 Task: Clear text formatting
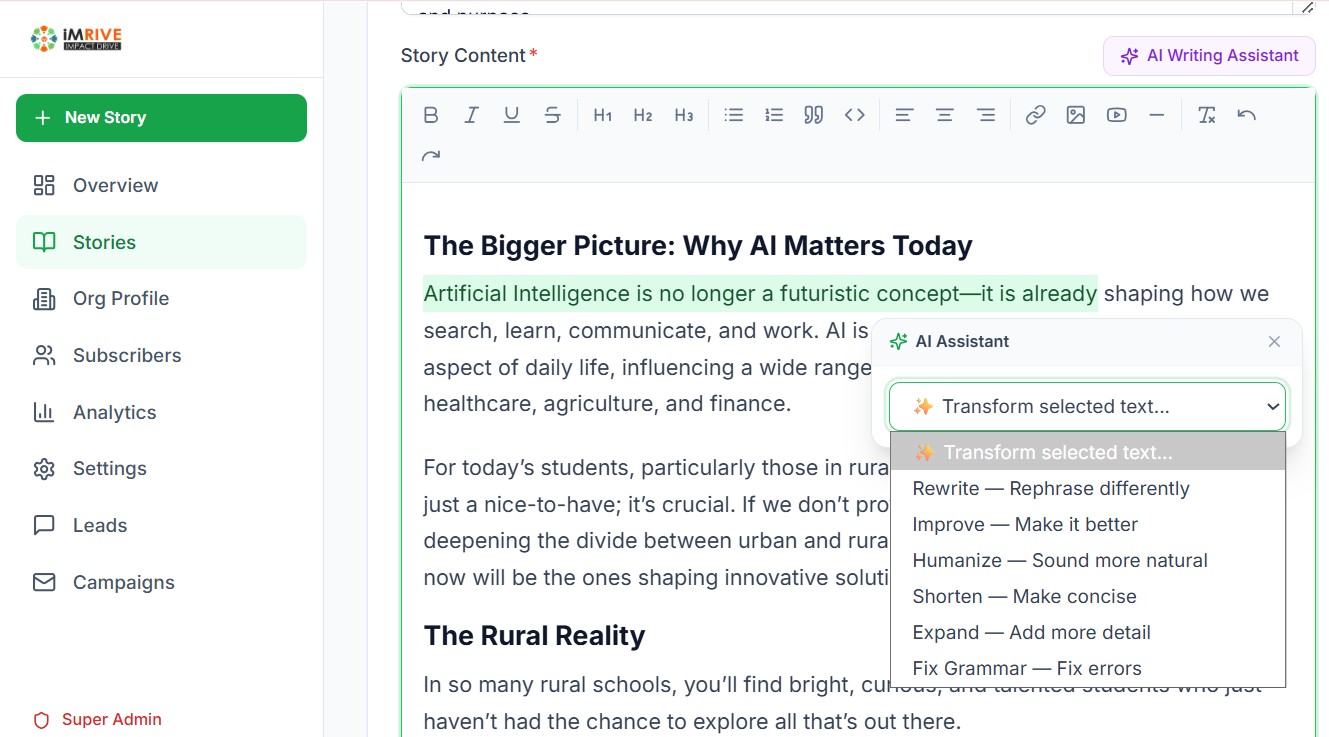(x=1206, y=115)
